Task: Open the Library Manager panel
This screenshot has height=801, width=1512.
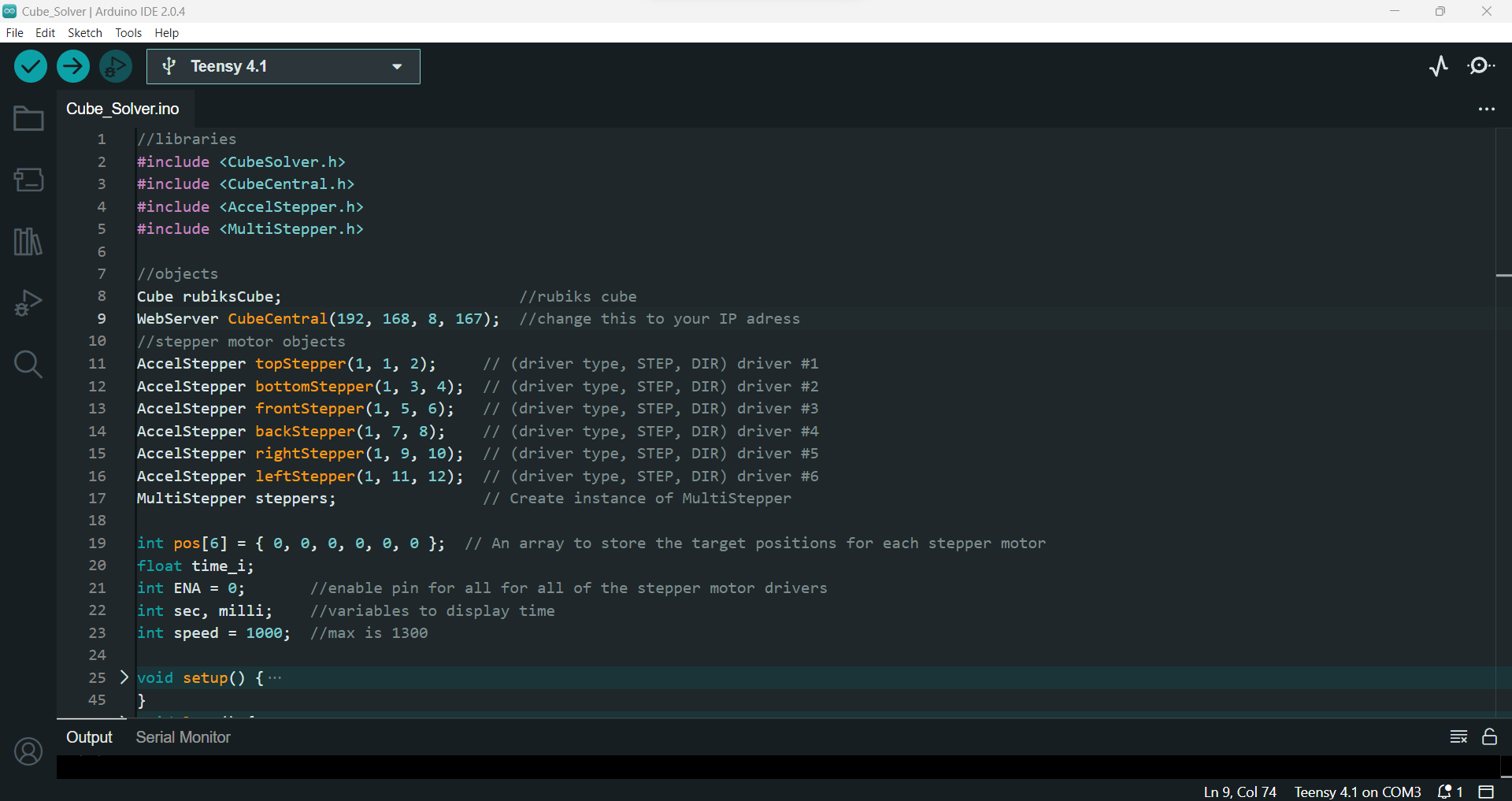Action: point(28,242)
